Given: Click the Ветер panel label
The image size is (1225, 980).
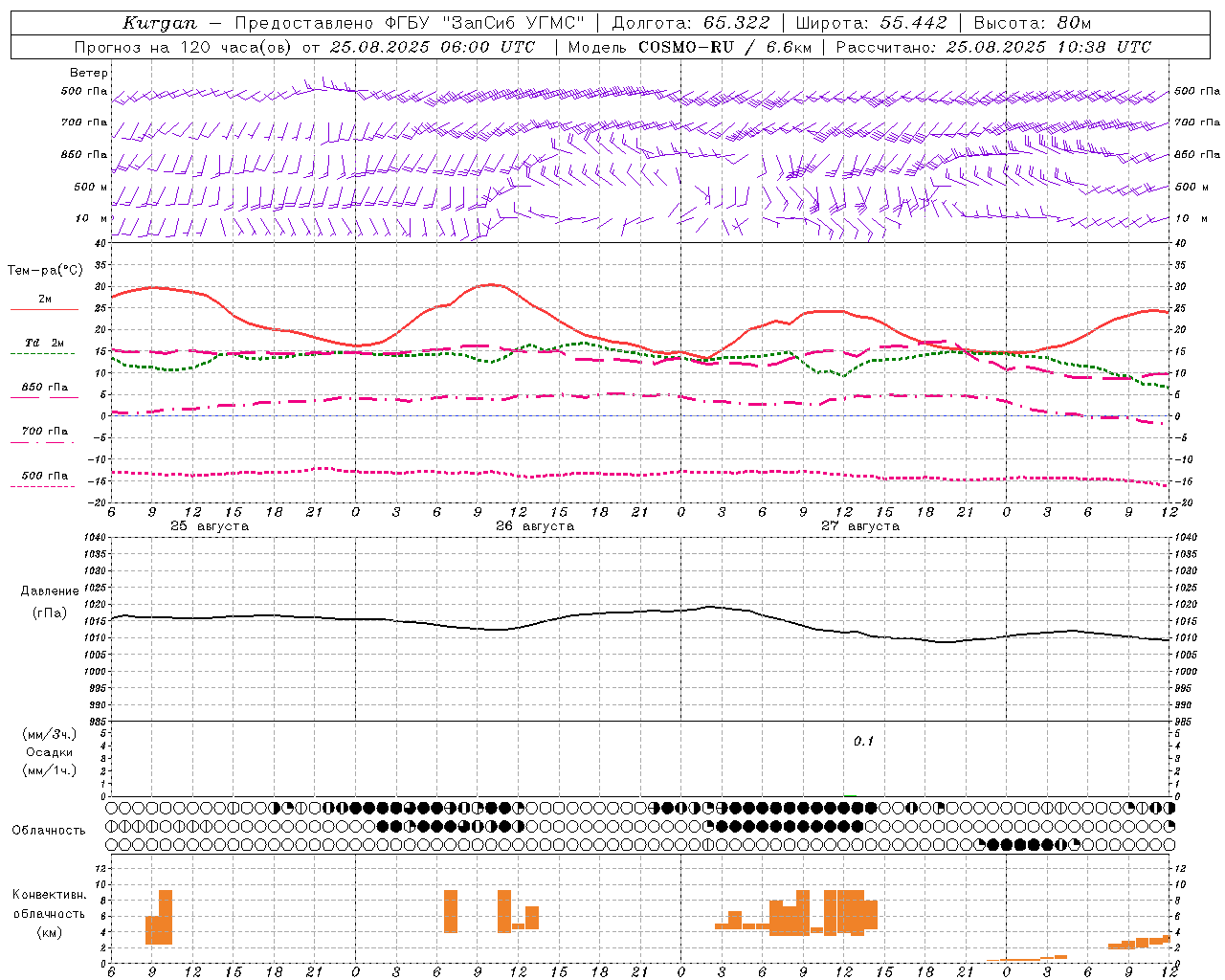Looking at the screenshot, I should click(88, 73).
